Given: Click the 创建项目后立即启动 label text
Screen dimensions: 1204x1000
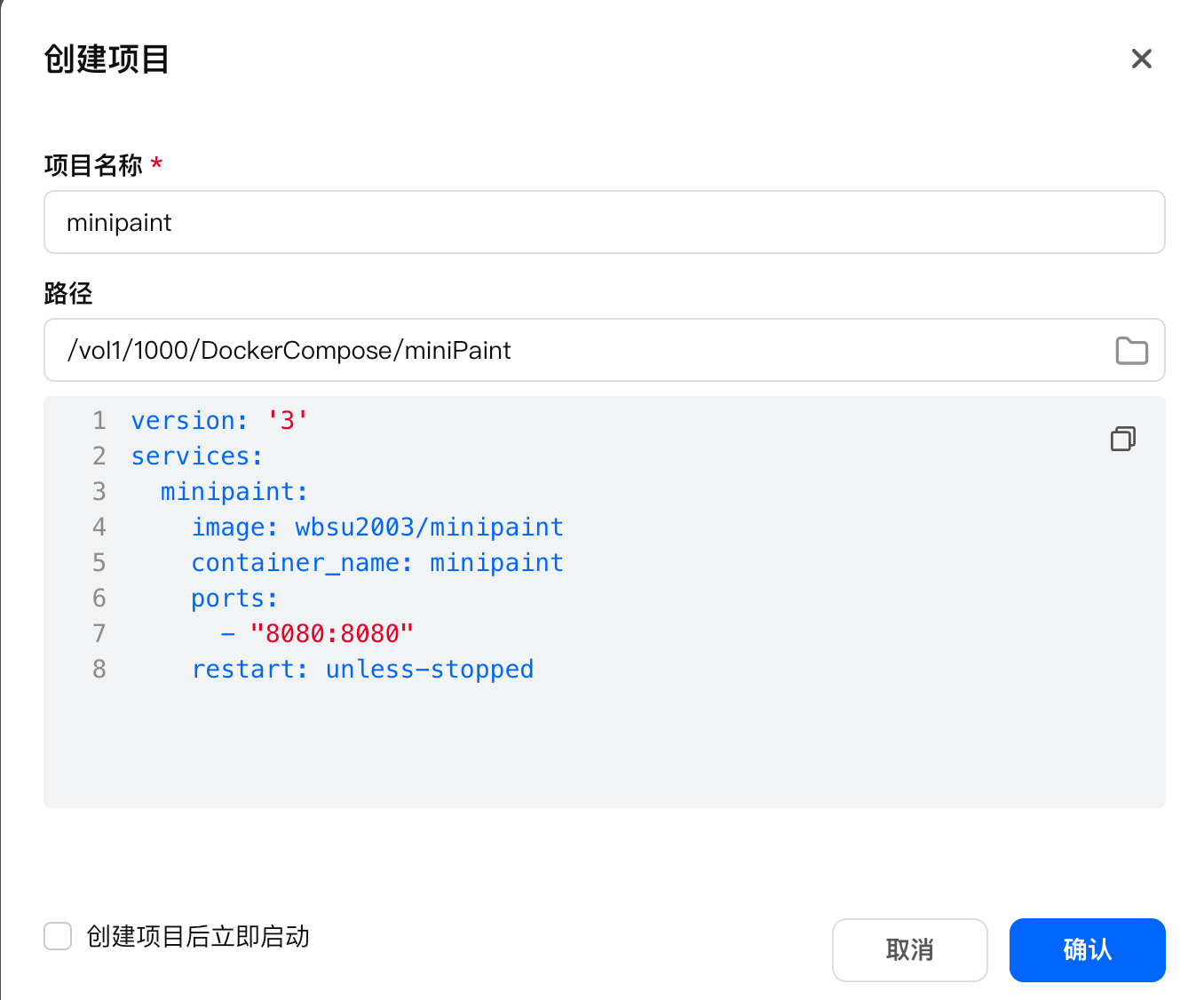Looking at the screenshot, I should pos(198,937).
